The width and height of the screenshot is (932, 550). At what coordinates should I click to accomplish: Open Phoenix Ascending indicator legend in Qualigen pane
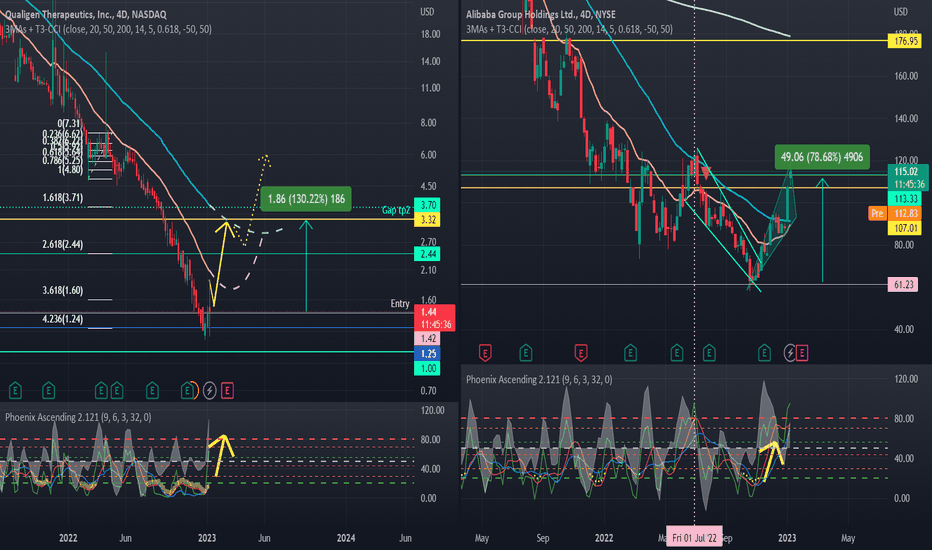click(78, 417)
